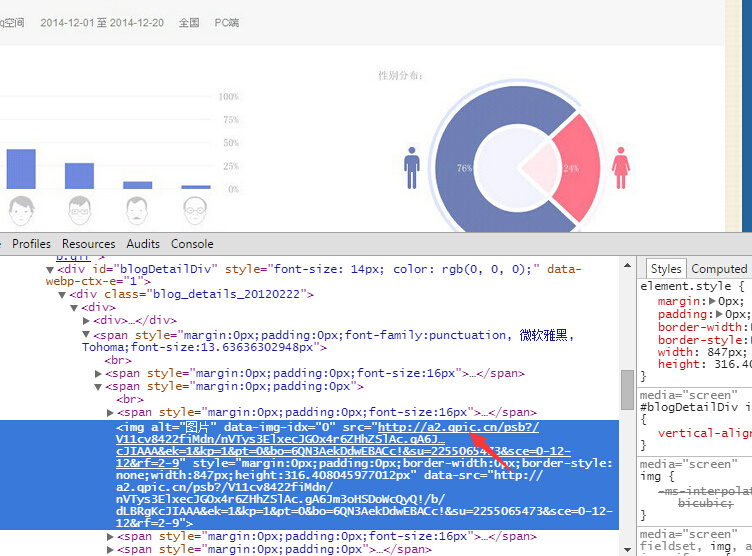Open the Computed styles tab
This screenshot has width=752, height=556.
[719, 269]
